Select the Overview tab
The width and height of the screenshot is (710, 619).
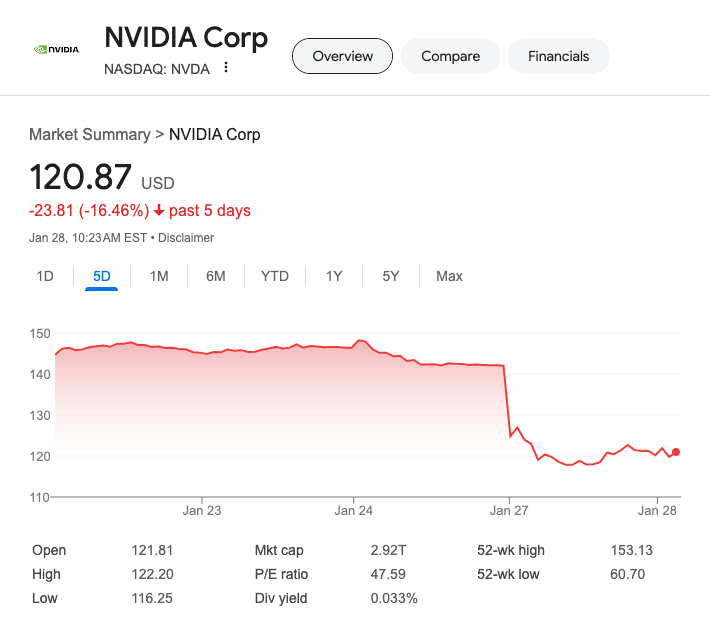(342, 56)
